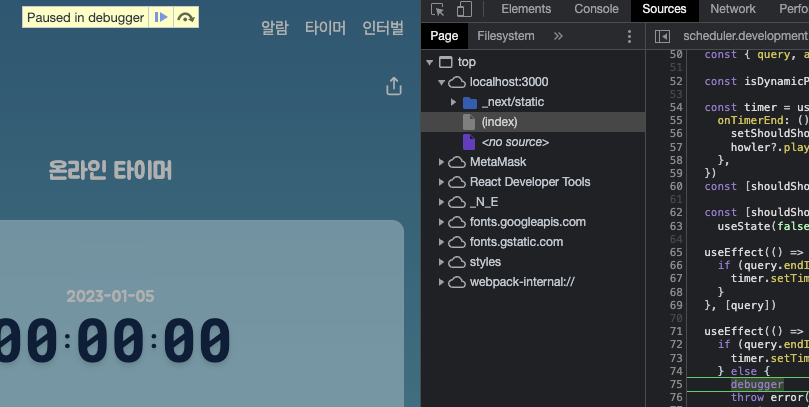Expand the _next/static folder
This screenshot has height=407, width=809.
point(453,102)
